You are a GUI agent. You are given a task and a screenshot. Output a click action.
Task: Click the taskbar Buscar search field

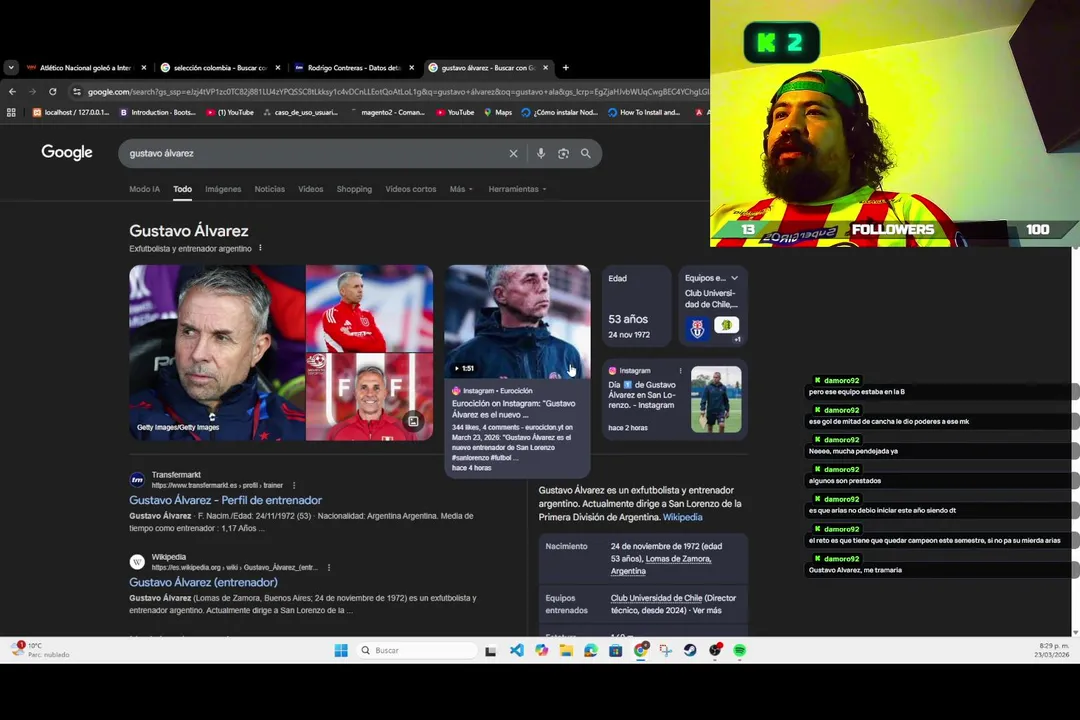pyautogui.click(x=417, y=650)
